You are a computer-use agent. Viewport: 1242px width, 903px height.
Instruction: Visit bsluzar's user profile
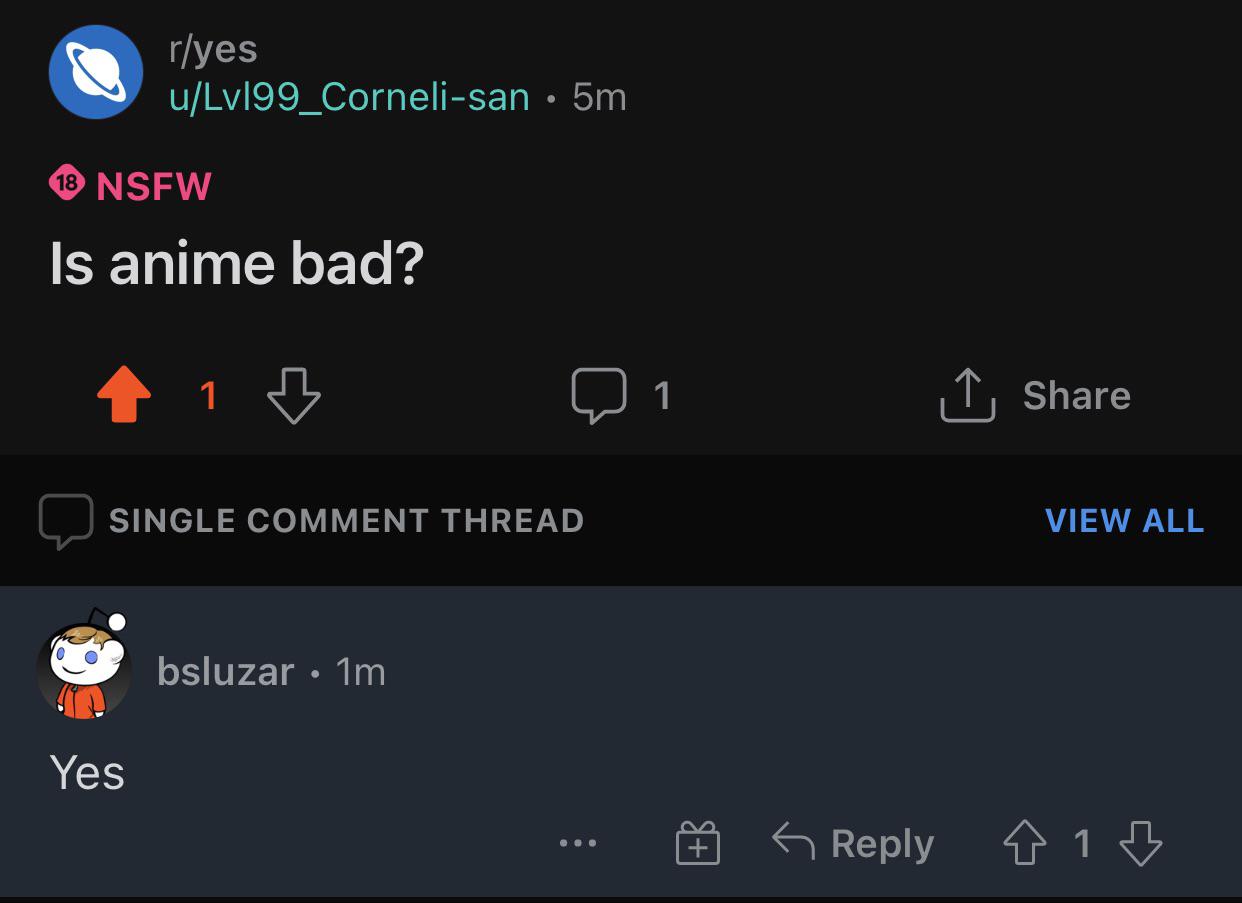[x=226, y=672]
